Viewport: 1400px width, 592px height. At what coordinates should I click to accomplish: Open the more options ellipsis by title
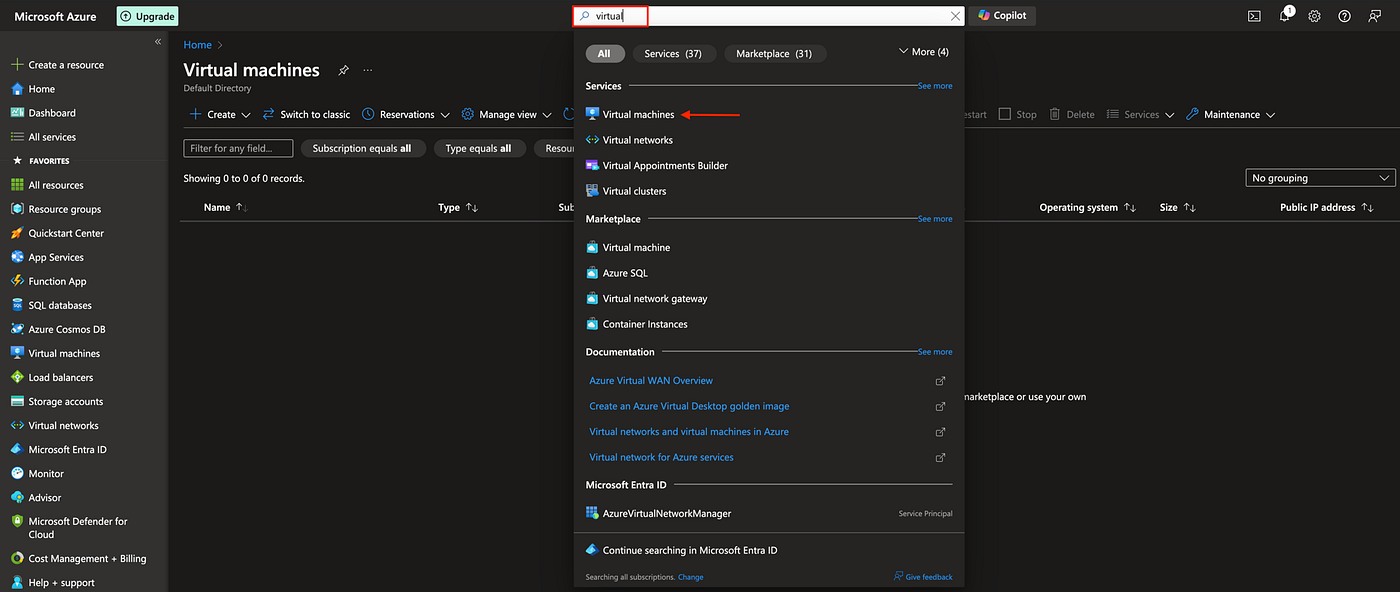coord(368,70)
